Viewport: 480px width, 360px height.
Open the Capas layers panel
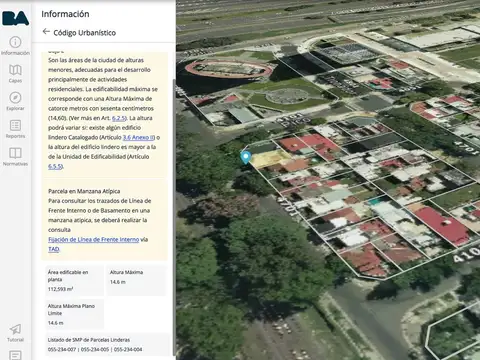pos(15,73)
